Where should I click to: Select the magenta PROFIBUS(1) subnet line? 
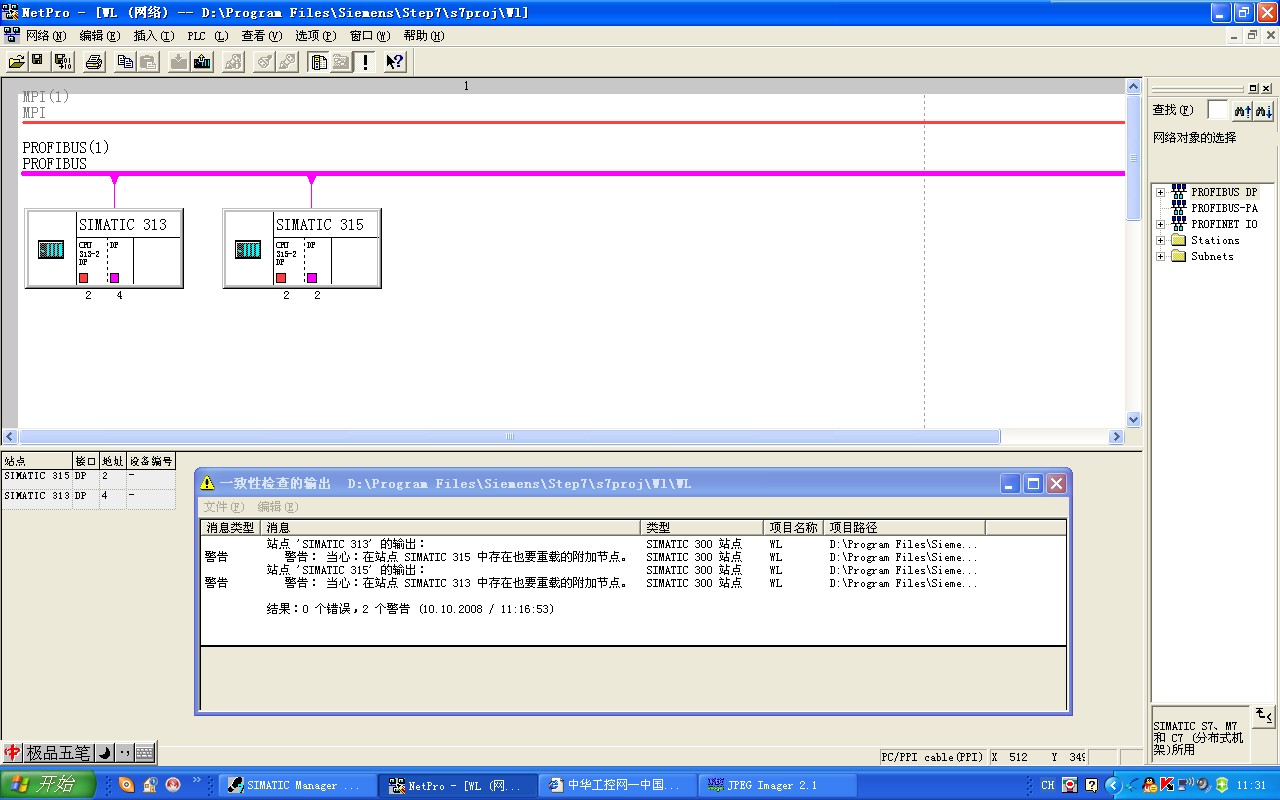(572, 173)
